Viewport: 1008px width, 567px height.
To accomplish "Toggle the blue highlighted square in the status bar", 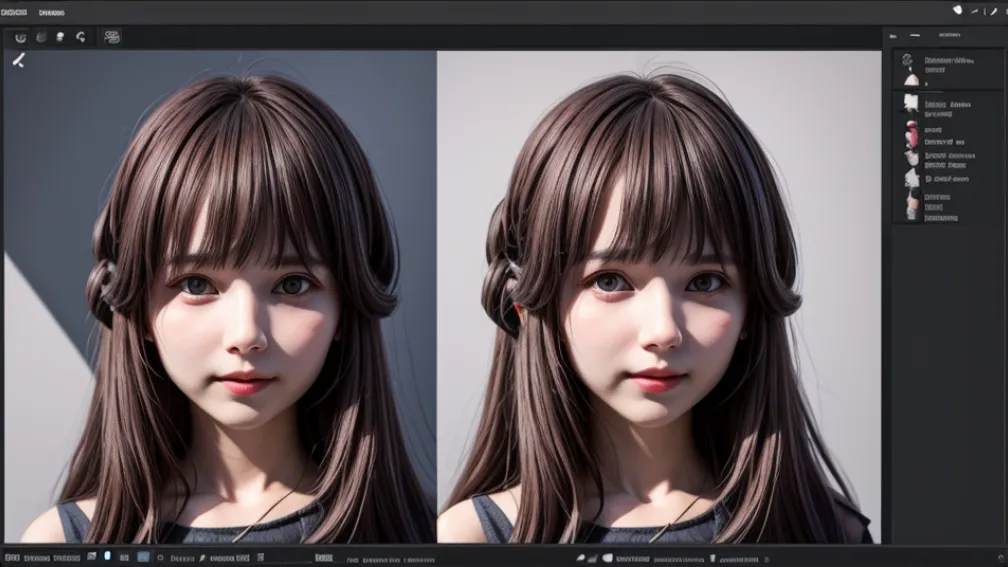I will click(143, 557).
